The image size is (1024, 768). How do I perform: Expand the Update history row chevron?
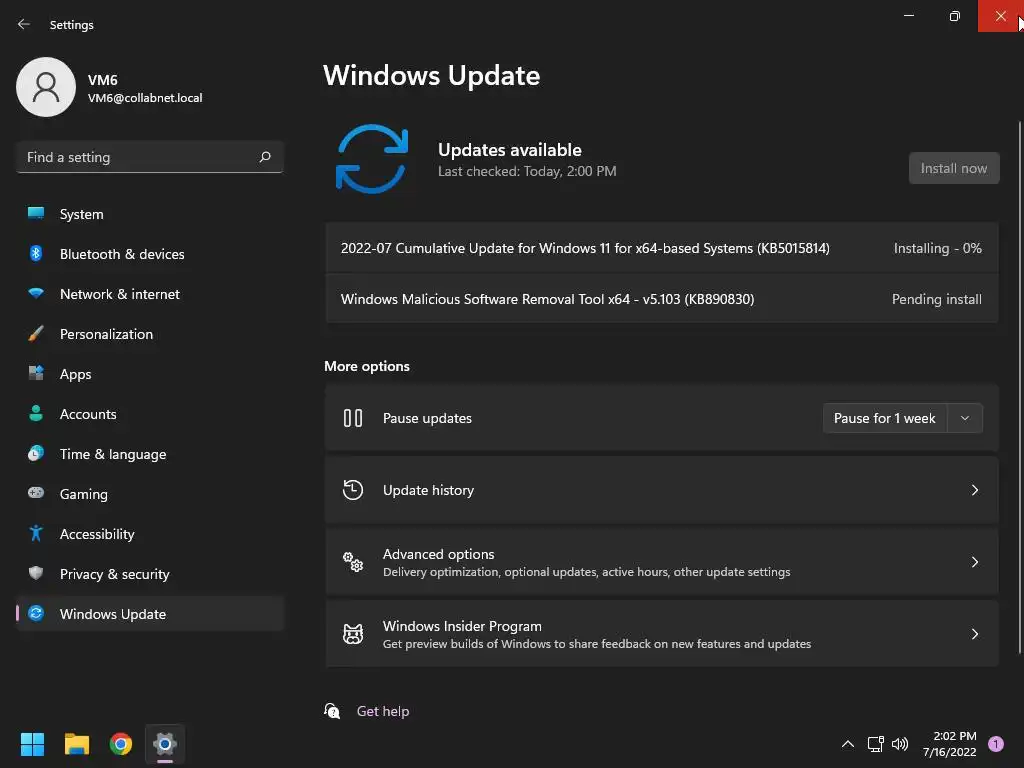974,490
